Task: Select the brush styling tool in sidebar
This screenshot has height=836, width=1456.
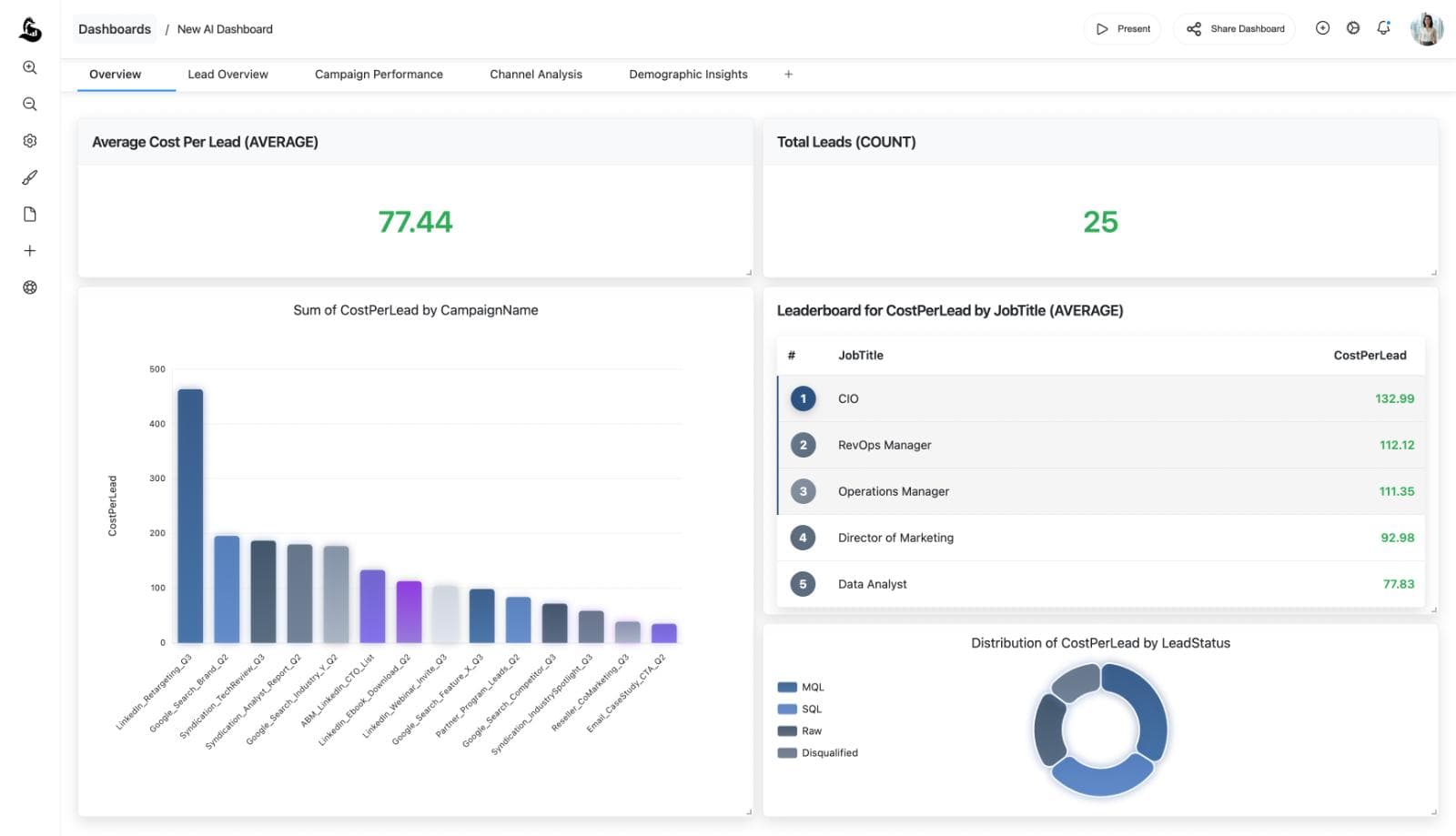Action: tap(30, 176)
